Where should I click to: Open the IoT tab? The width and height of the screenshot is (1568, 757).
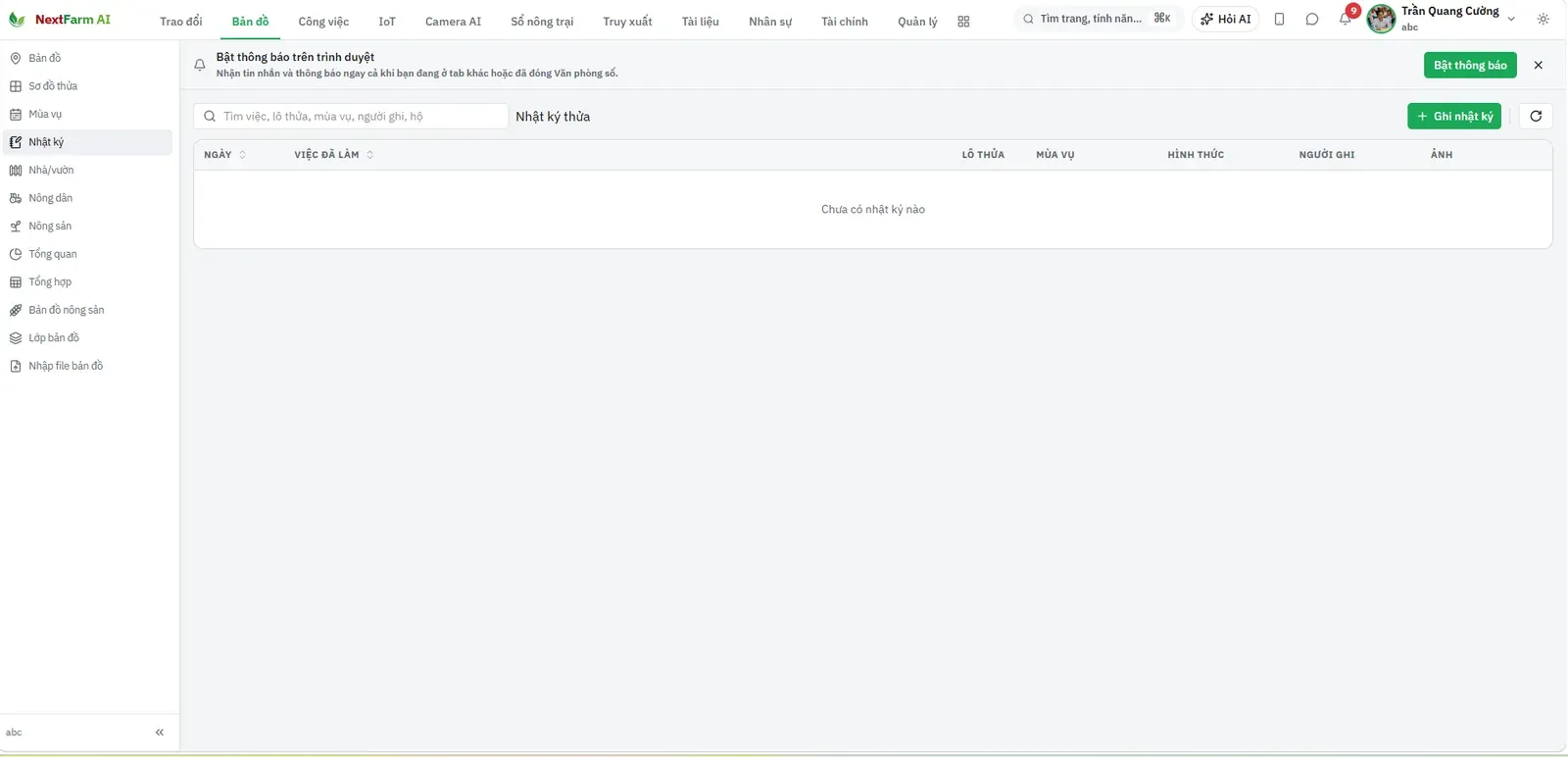[387, 22]
